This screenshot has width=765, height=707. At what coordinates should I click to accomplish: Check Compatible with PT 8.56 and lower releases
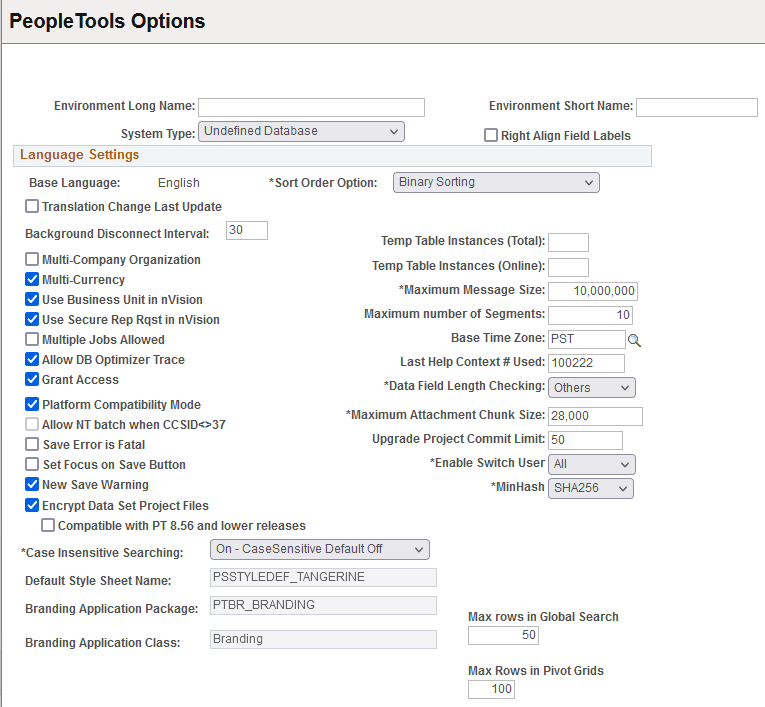(48, 525)
